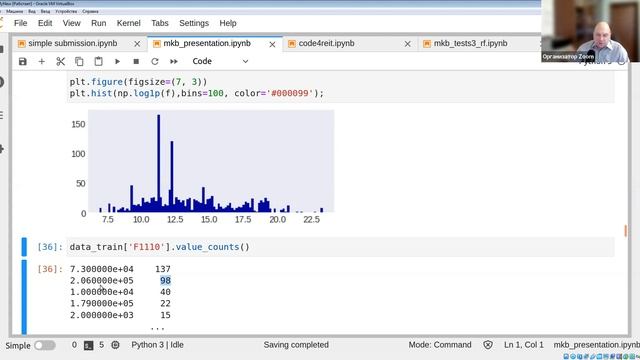Click the plt.hist code cell input
Image resolution: width=640 pixels, height=360 pixels.
pyautogui.click(x=340, y=87)
